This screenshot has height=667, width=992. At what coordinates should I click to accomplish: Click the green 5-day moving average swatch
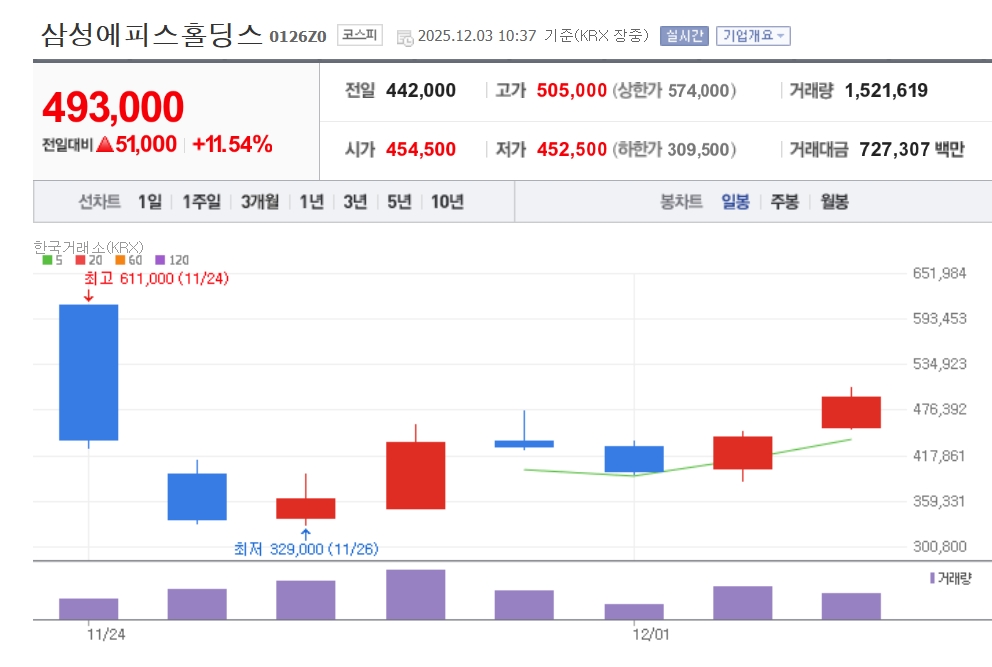[x=47, y=260]
